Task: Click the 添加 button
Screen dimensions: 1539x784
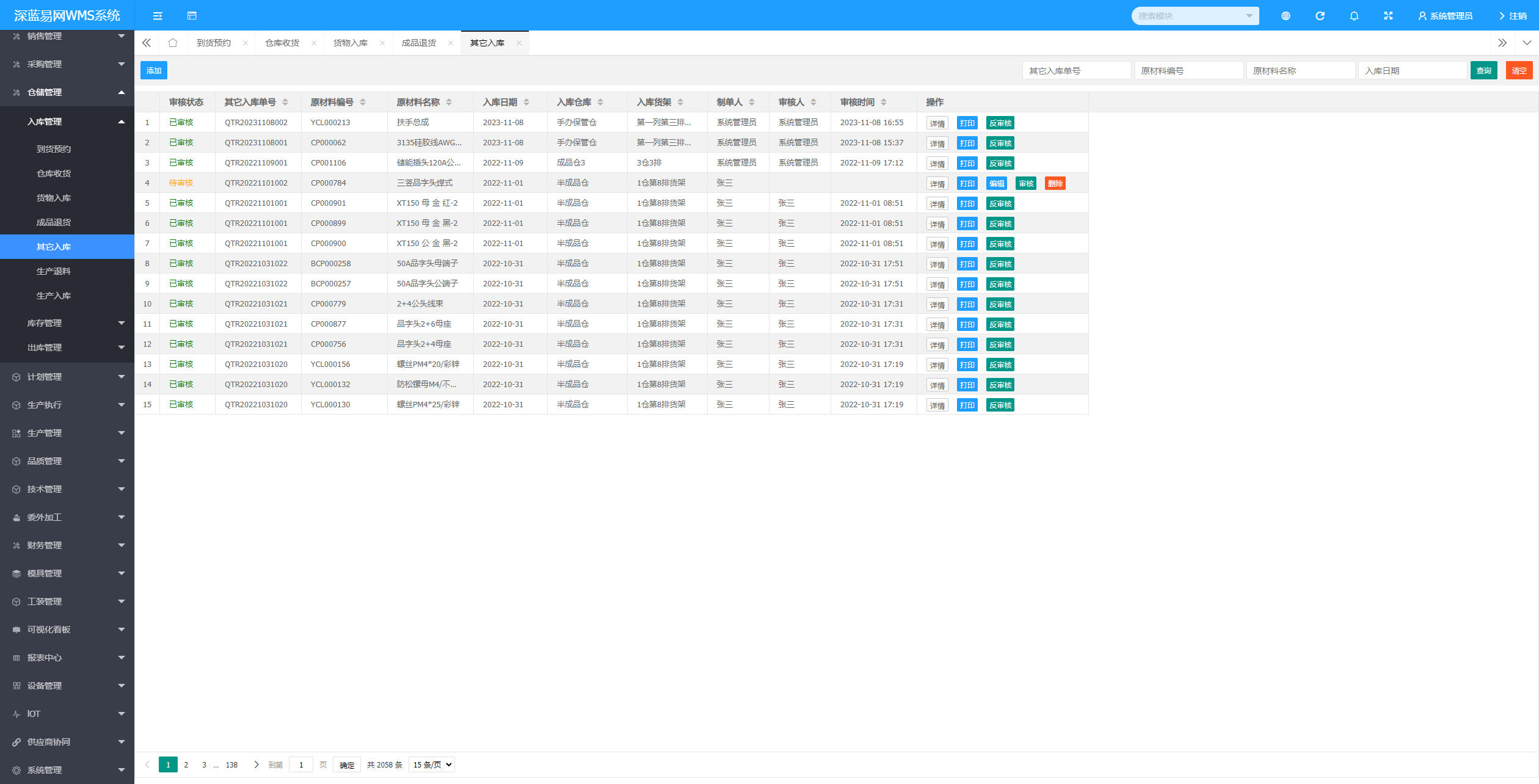Action: tap(154, 70)
